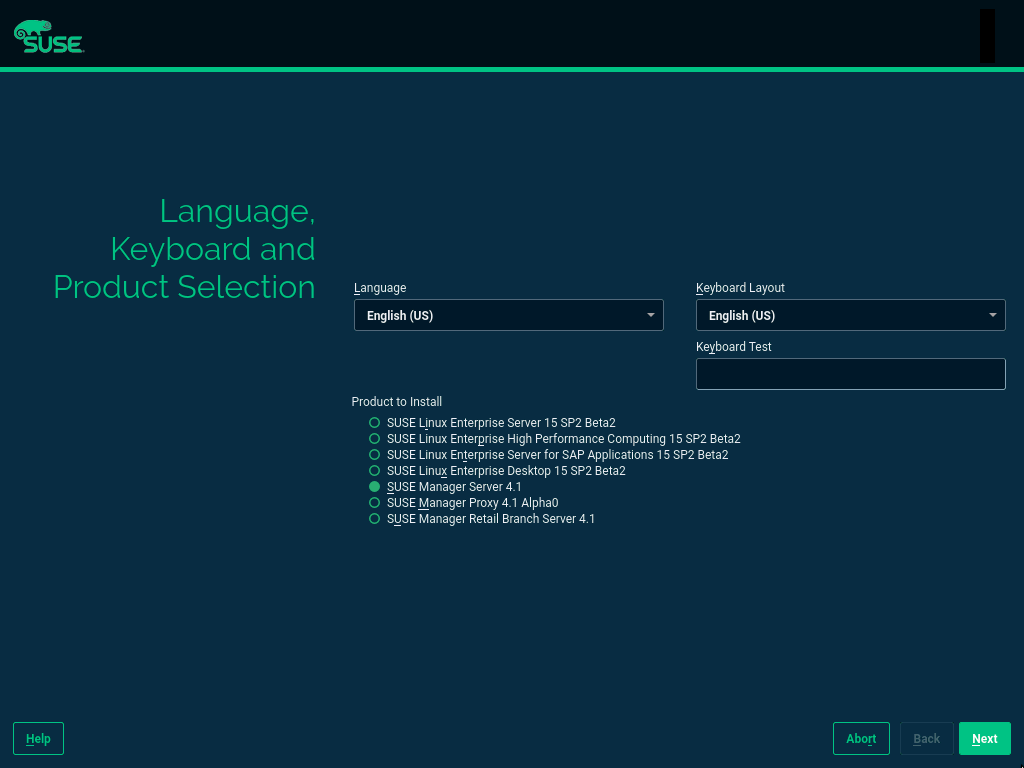Select SUSE Manager Server 4.1 radio button

pos(374,487)
